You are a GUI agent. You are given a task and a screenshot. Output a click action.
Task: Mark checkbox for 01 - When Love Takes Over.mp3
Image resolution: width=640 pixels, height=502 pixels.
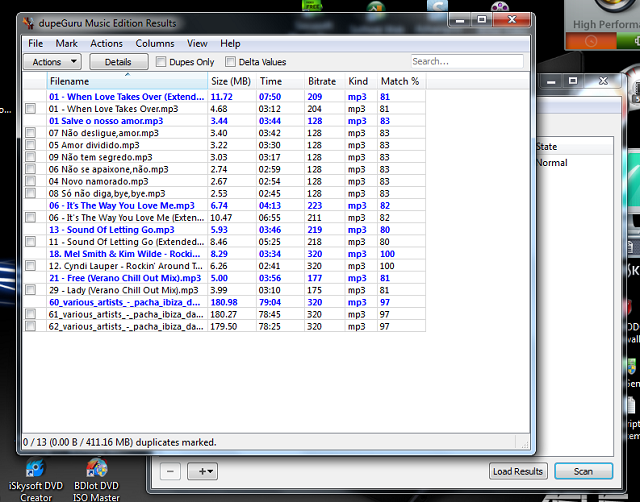point(31,109)
